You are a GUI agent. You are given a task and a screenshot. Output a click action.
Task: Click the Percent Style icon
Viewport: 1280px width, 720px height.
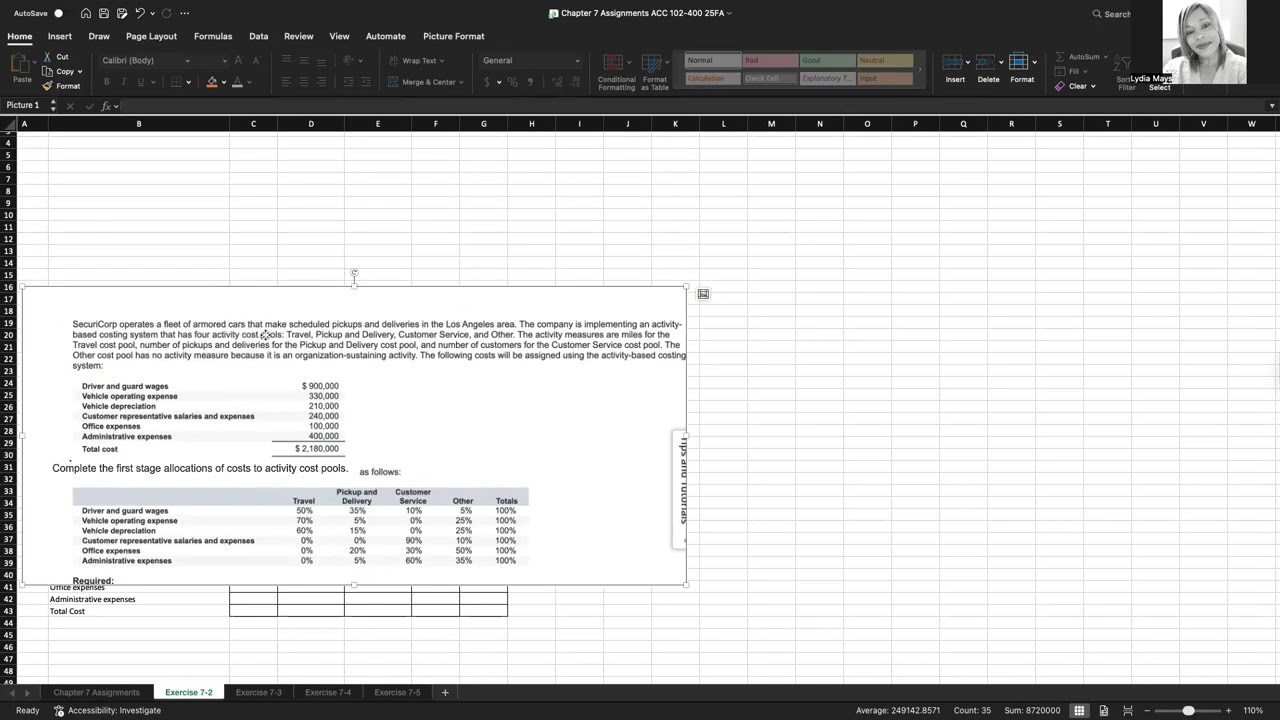pyautogui.click(x=512, y=82)
